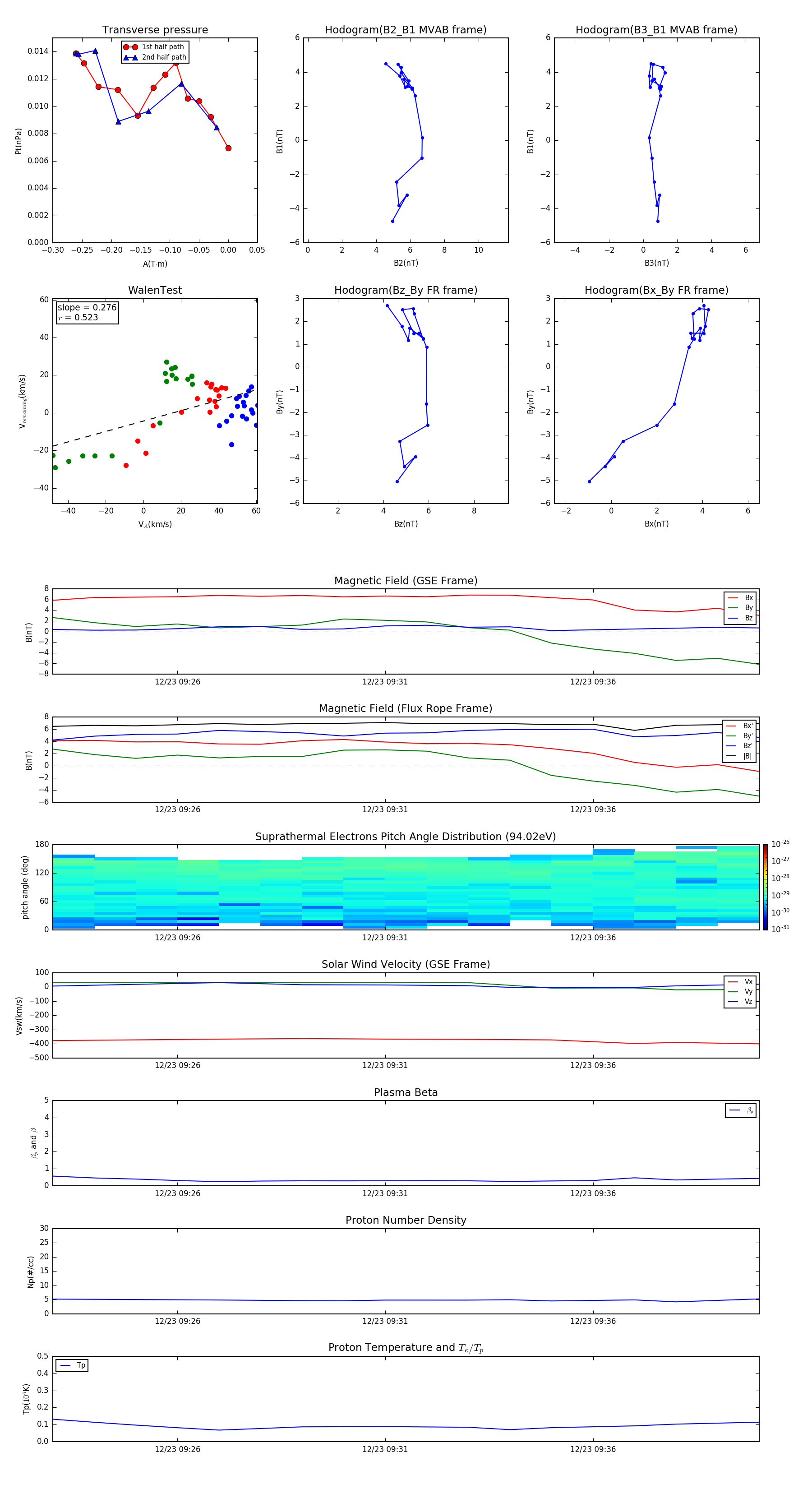812x1489 pixels.
Task: Click the "Hodogram(Bz_By FR frame)" title
Action: 406,290
